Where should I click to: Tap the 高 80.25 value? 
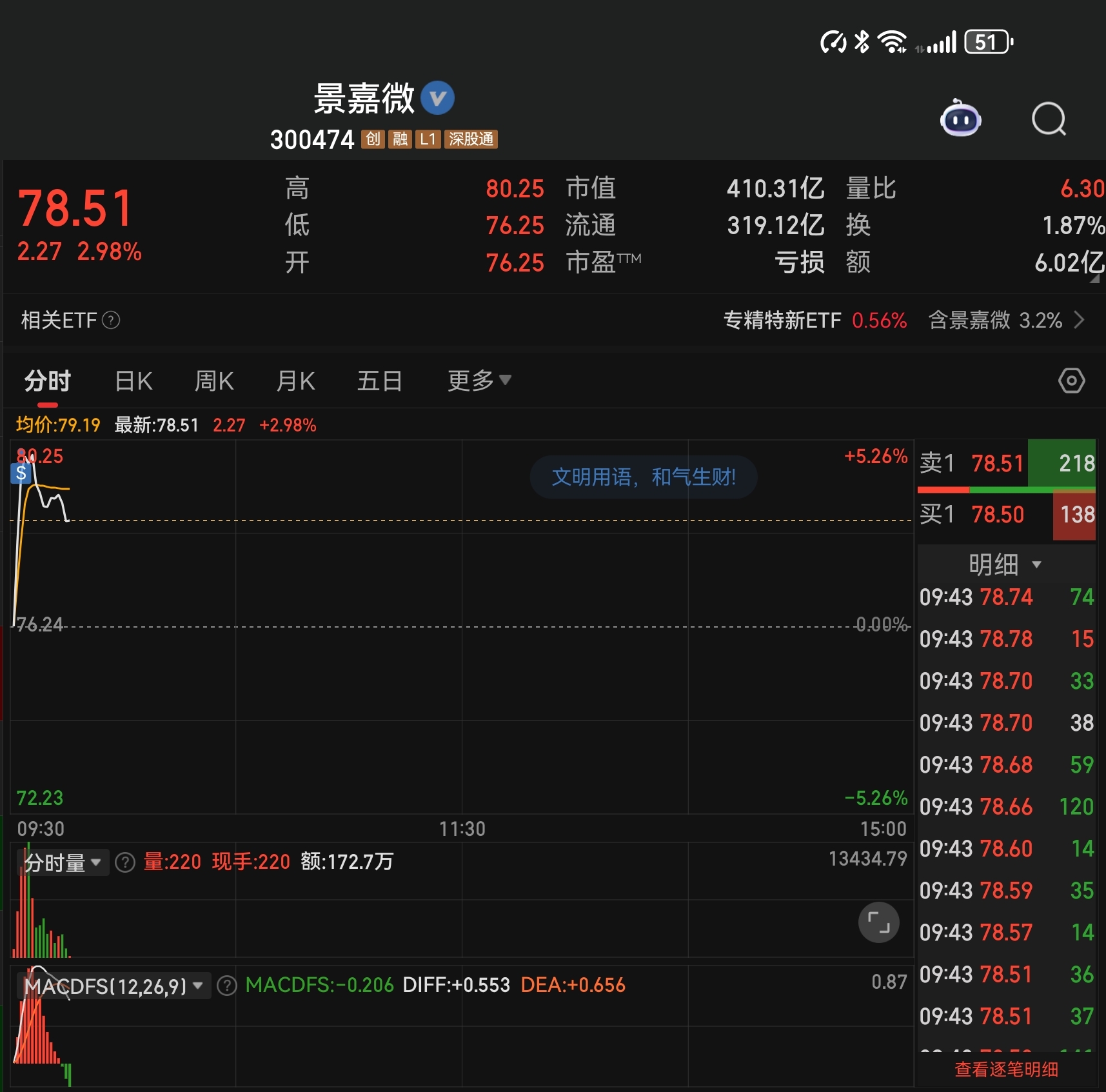tap(515, 188)
